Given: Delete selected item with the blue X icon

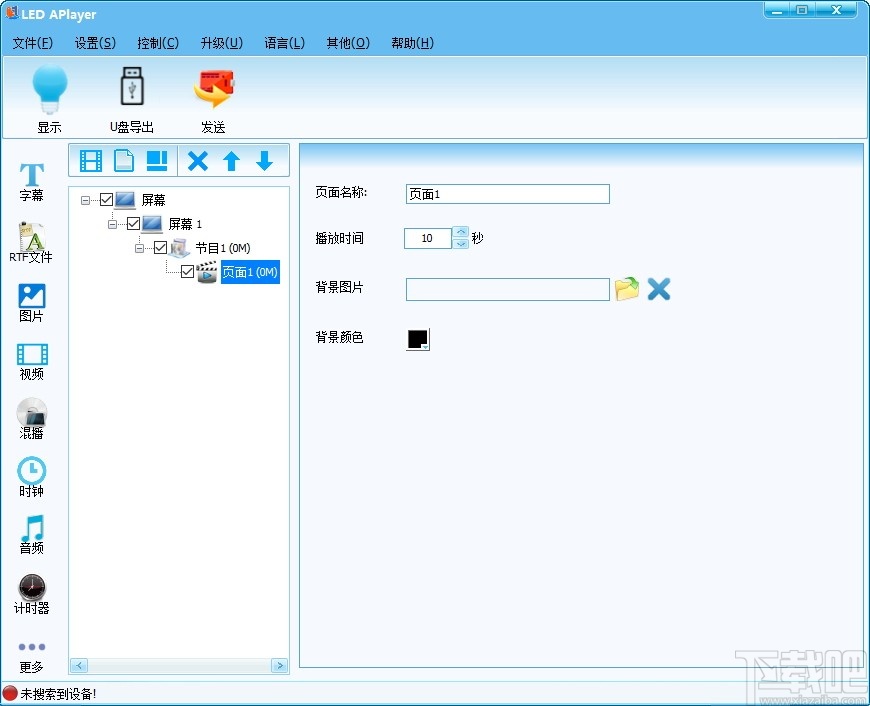Looking at the screenshot, I should pos(197,160).
